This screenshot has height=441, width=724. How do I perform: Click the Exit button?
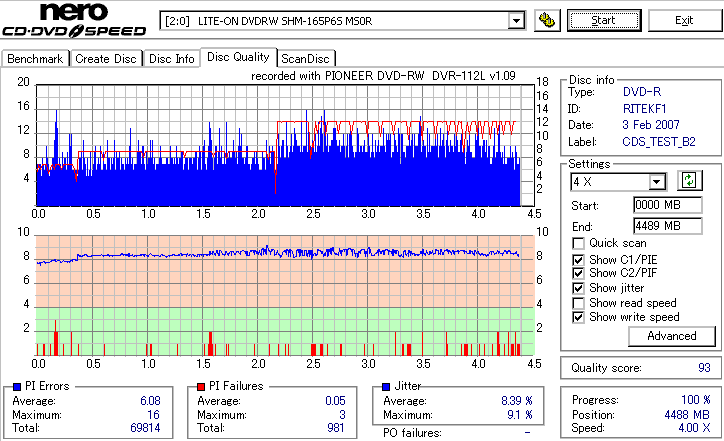click(x=684, y=20)
